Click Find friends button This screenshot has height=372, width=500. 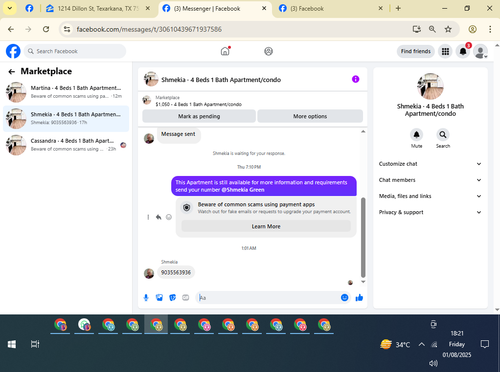416,51
